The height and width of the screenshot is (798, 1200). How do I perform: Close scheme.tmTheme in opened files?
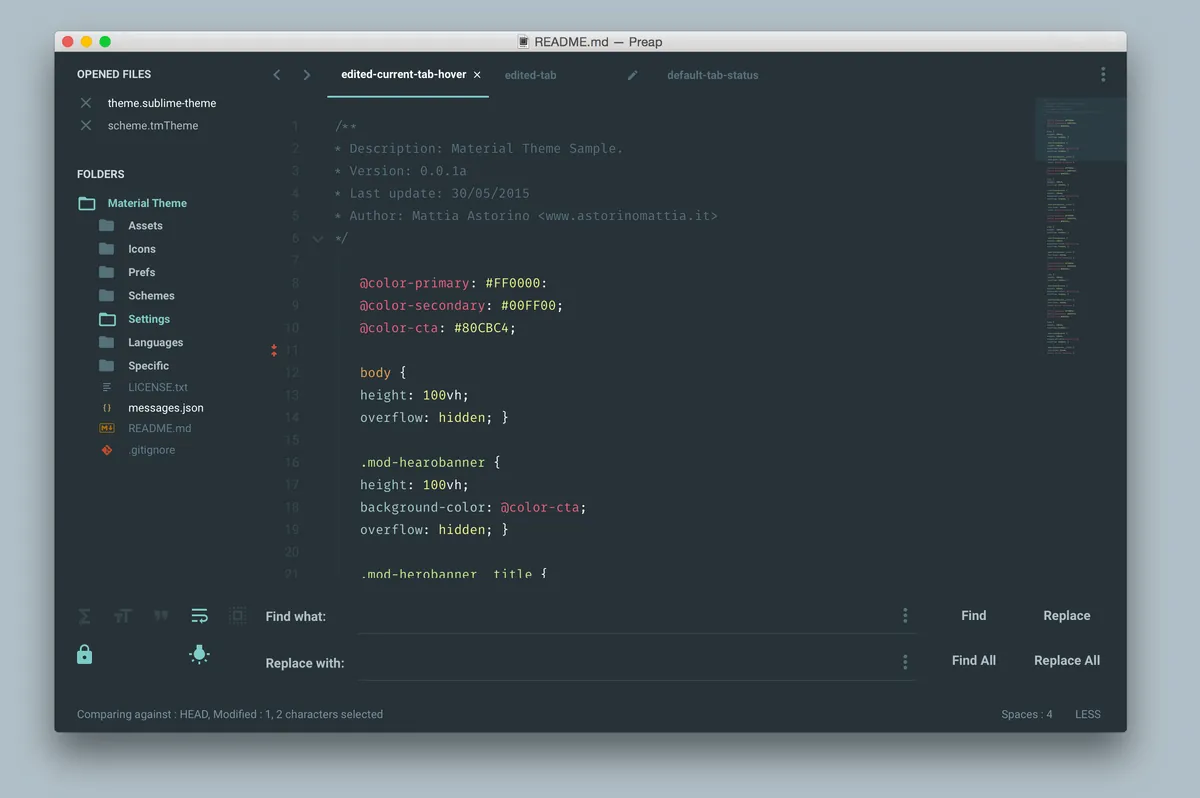(x=86, y=125)
